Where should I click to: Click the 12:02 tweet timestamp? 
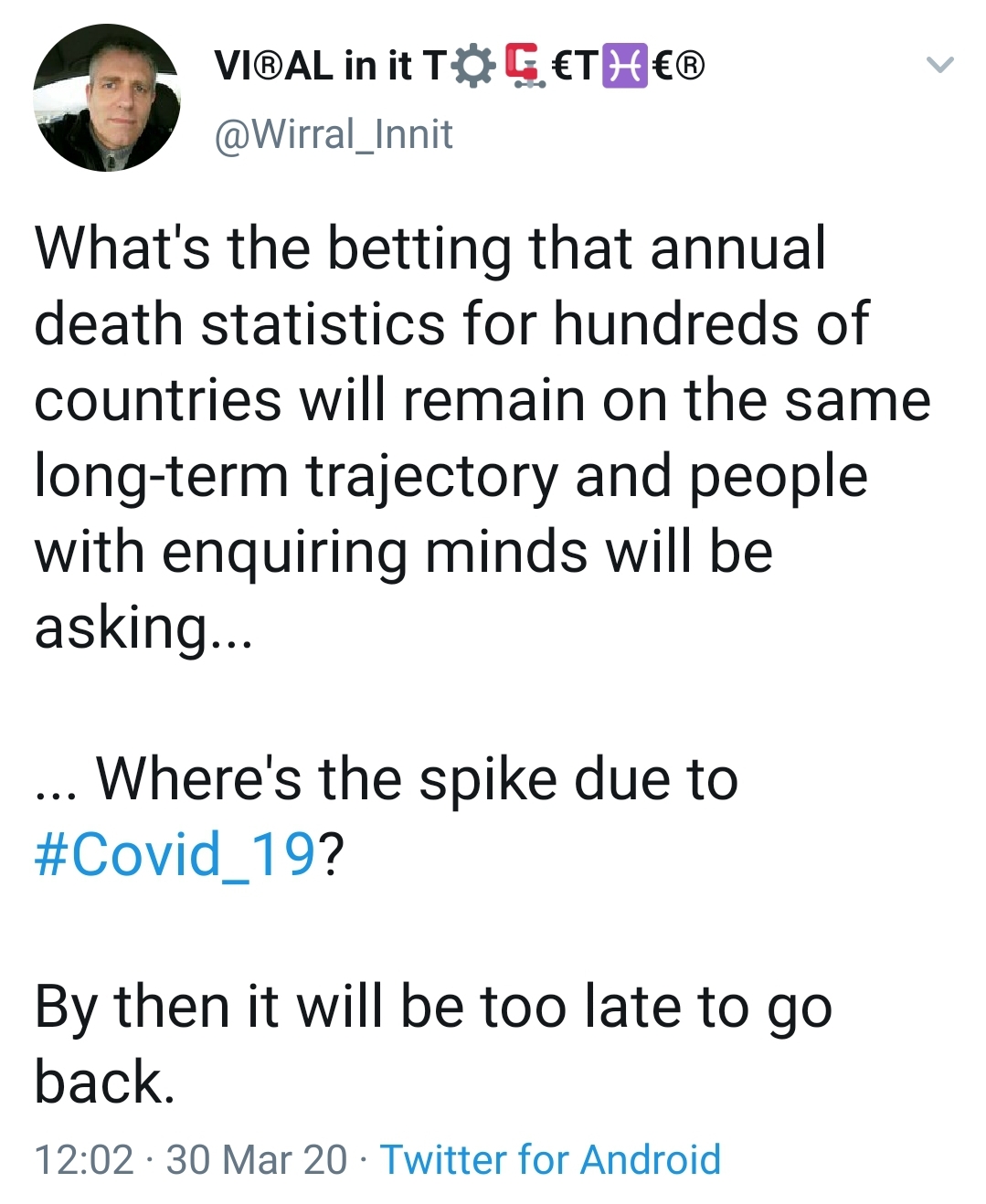(83, 1159)
